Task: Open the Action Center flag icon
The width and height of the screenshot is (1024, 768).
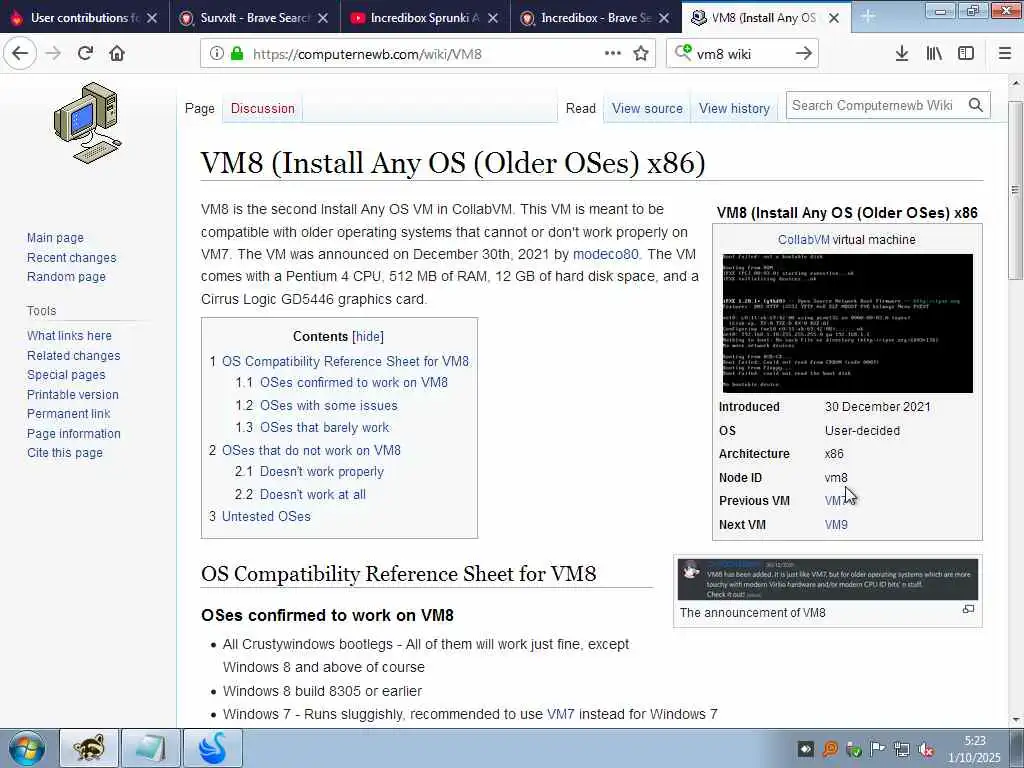Action: pyautogui.click(x=878, y=749)
